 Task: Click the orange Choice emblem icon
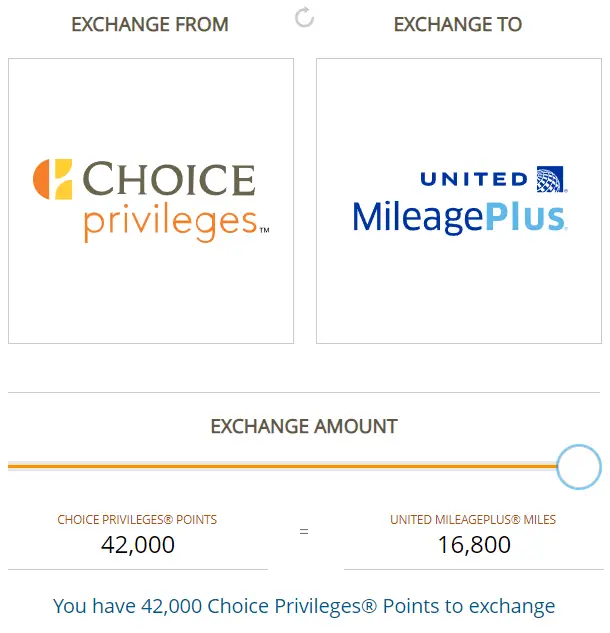click(x=53, y=179)
